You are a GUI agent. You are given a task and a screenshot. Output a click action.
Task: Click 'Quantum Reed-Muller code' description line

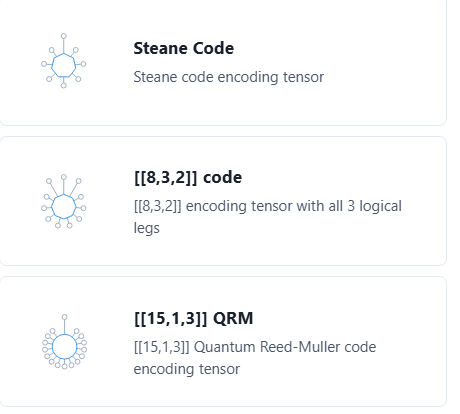tap(285, 347)
